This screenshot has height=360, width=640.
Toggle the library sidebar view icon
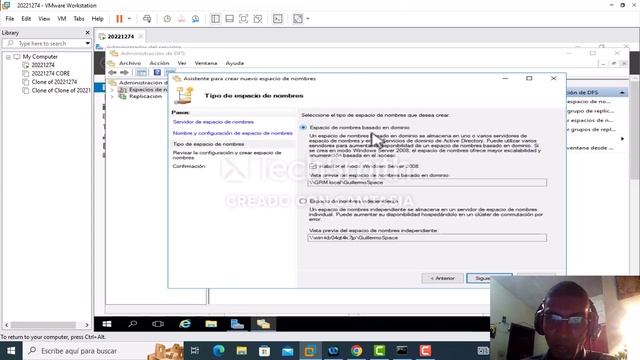[215, 19]
